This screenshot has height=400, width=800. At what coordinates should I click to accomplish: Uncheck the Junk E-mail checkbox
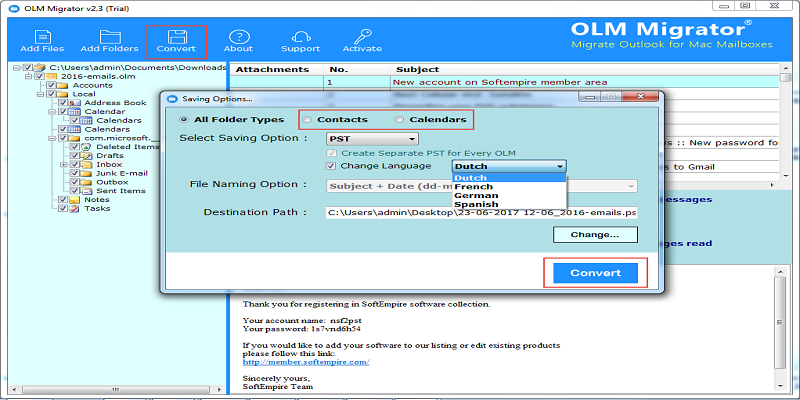pos(74,173)
